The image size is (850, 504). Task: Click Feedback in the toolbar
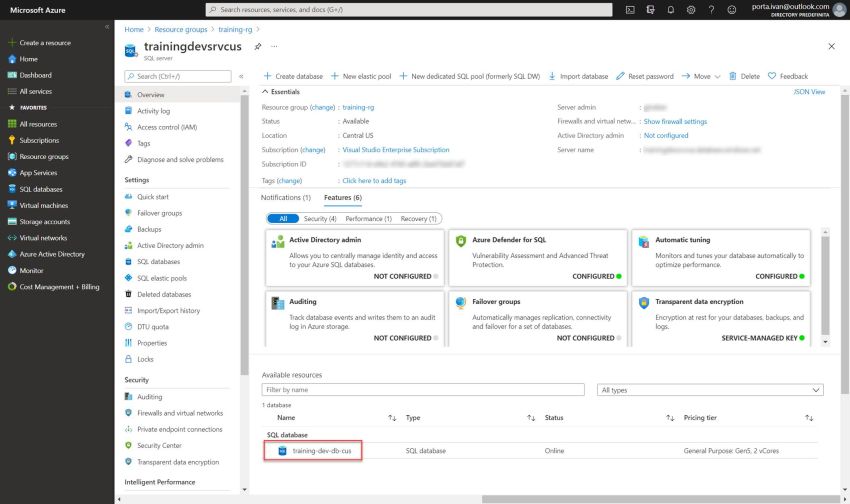(x=788, y=76)
